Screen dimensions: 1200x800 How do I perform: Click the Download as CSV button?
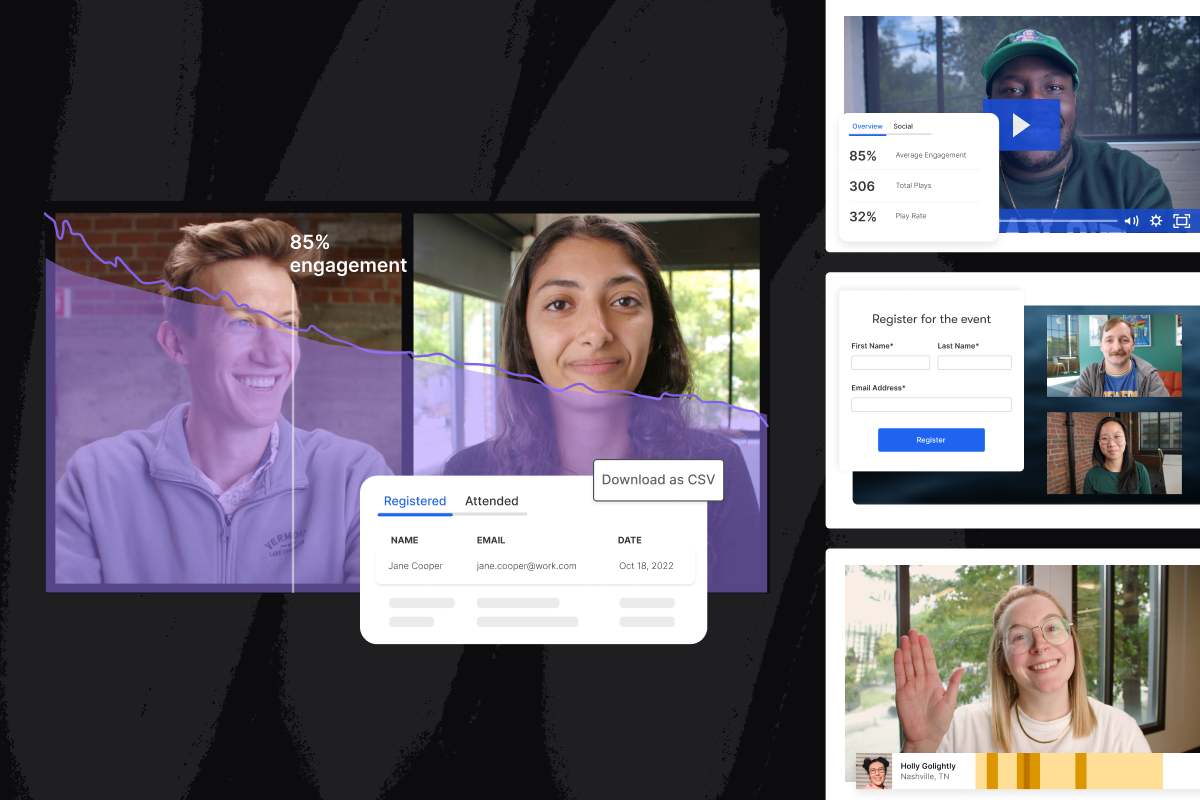(658, 479)
